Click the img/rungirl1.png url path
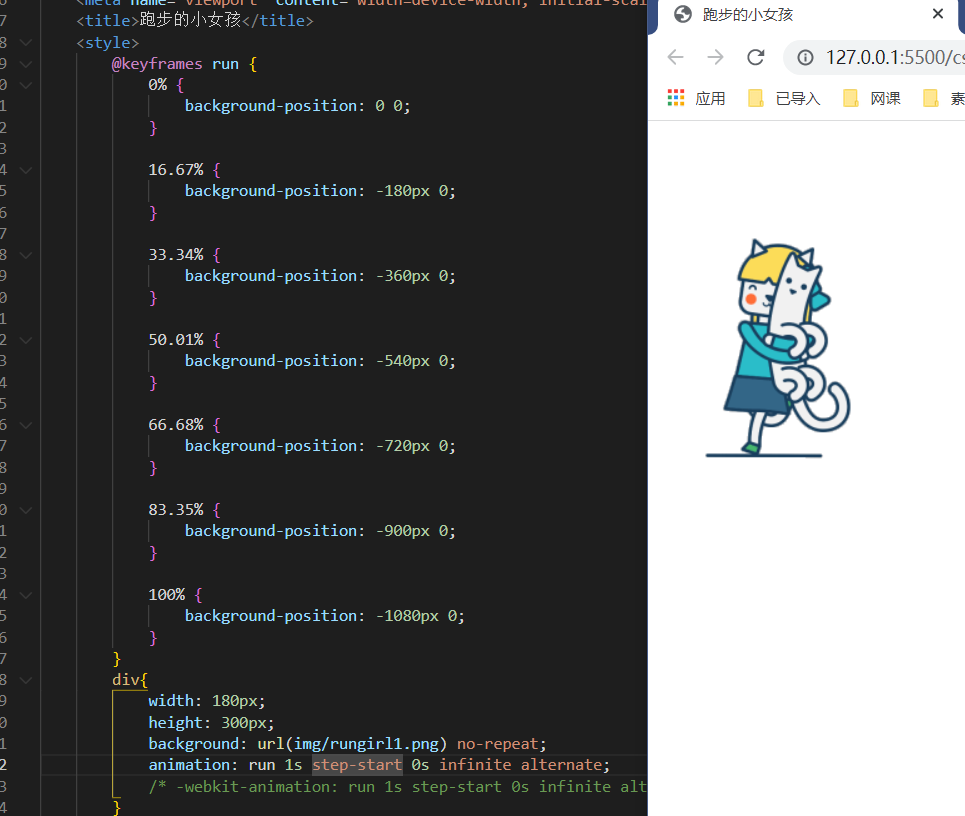 click(x=366, y=744)
